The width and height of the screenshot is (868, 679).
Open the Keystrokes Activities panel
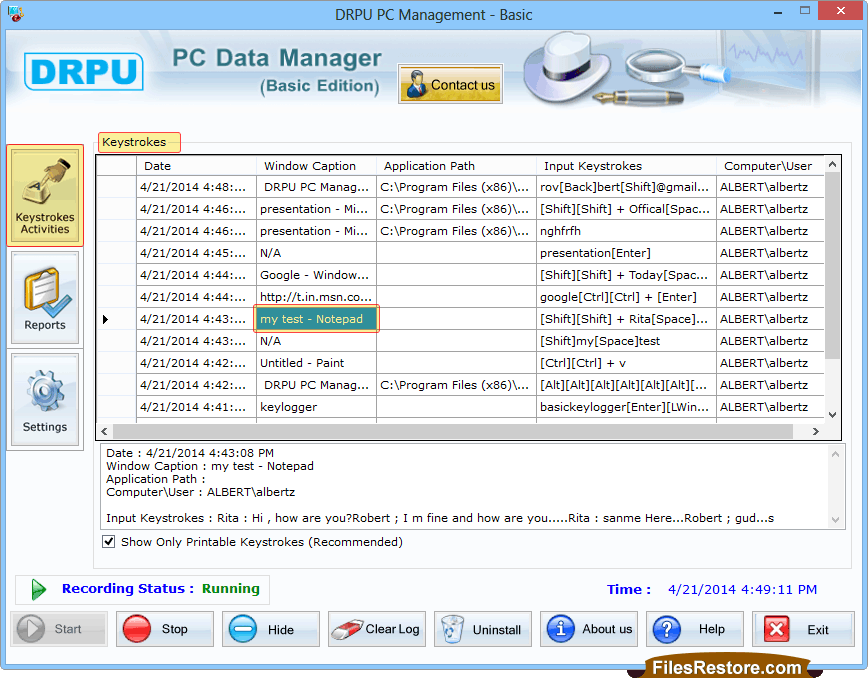[45, 195]
